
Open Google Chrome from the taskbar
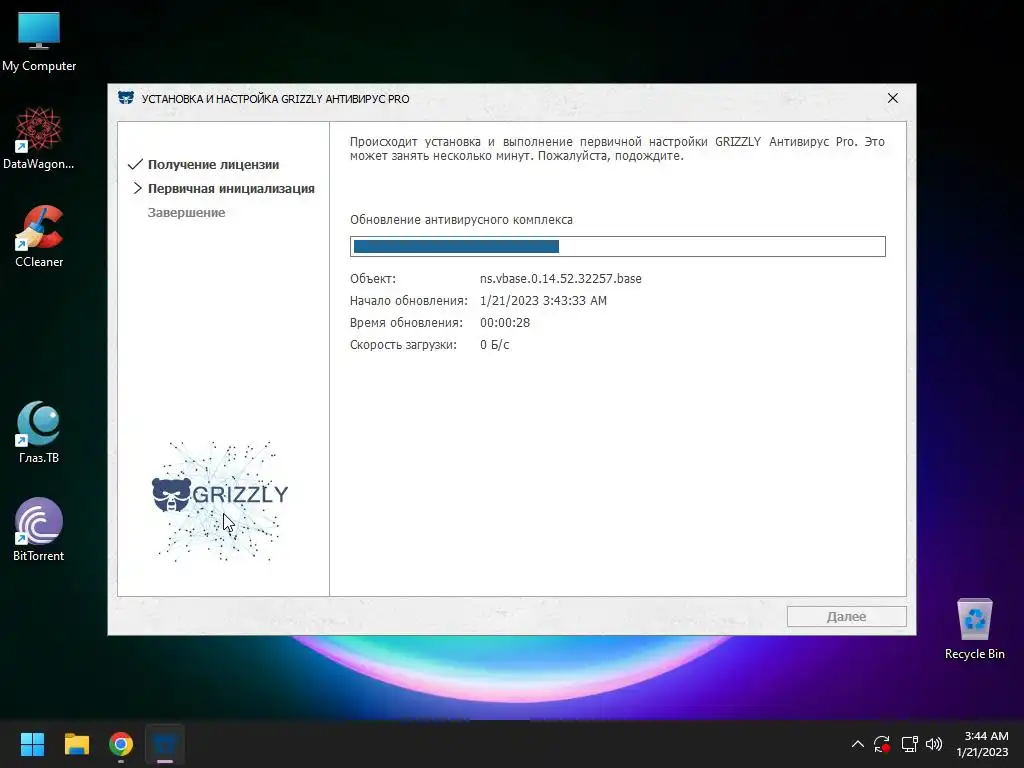(x=121, y=744)
